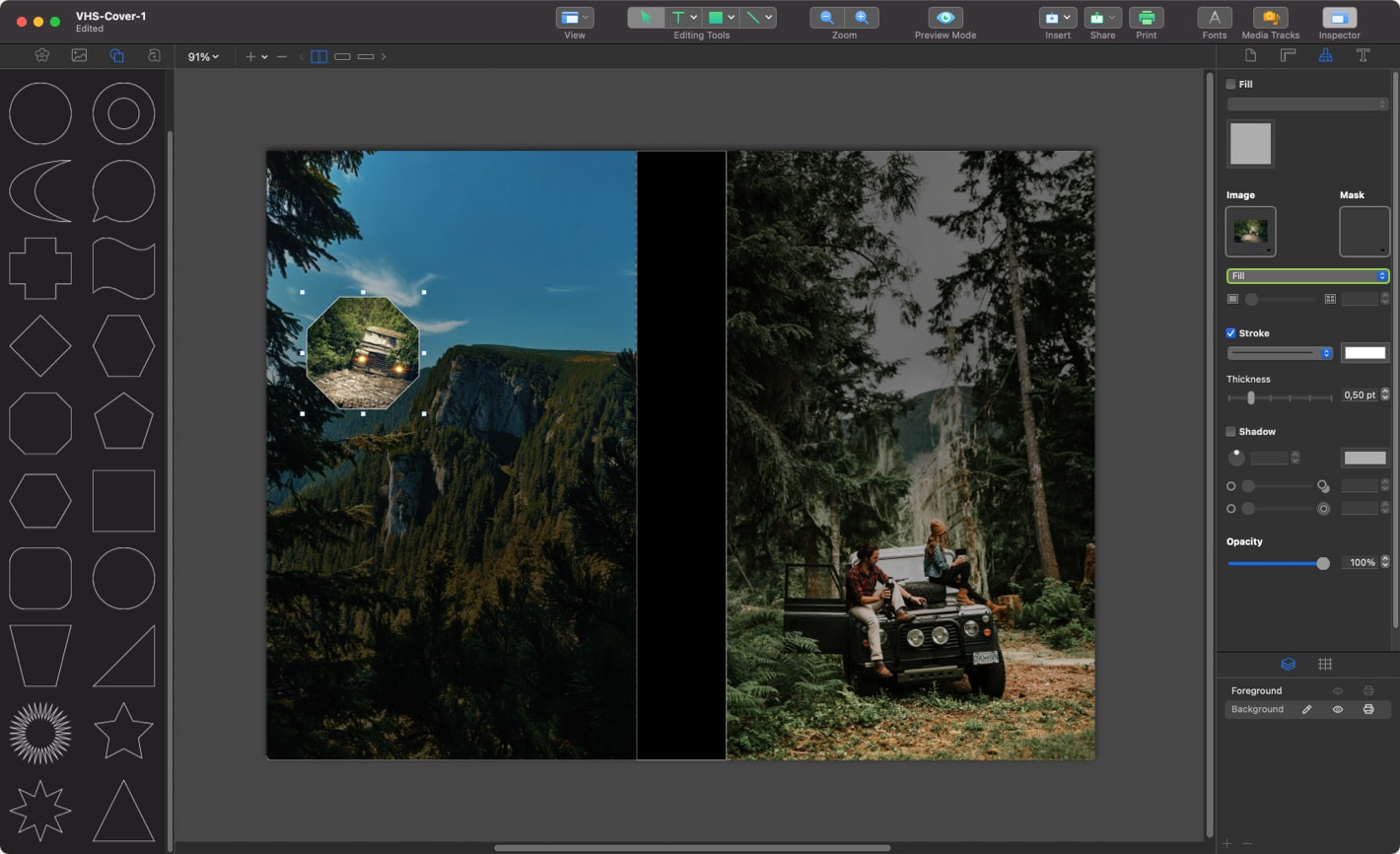
Task: Enable the Shadow checkbox
Action: [x=1230, y=432]
